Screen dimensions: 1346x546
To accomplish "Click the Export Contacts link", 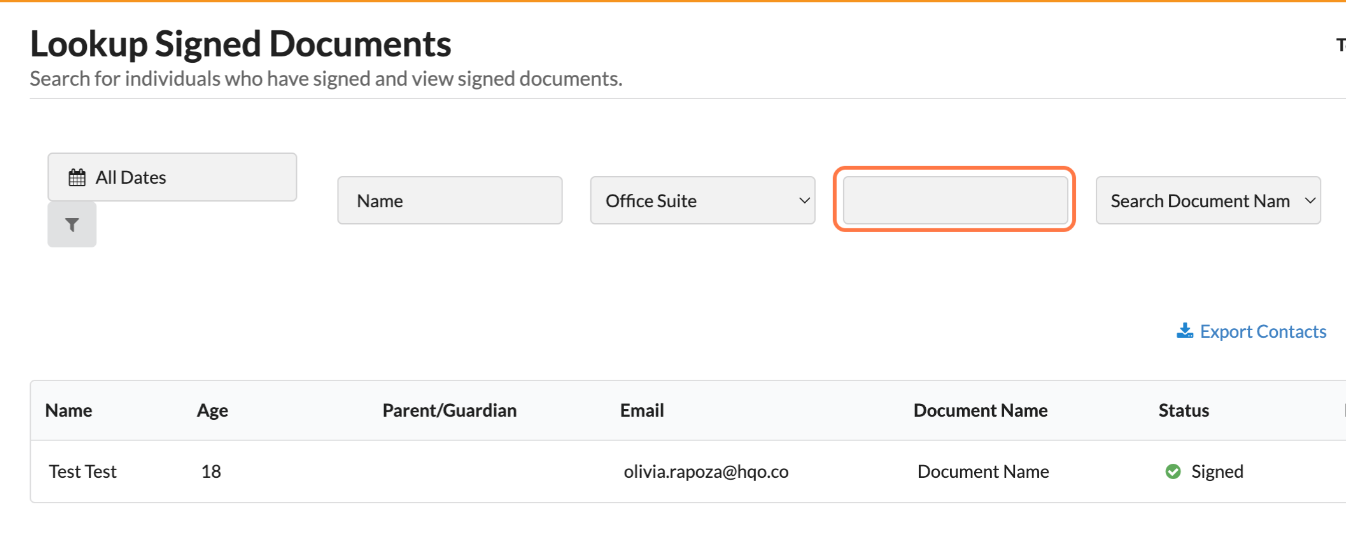I will tap(1262, 332).
